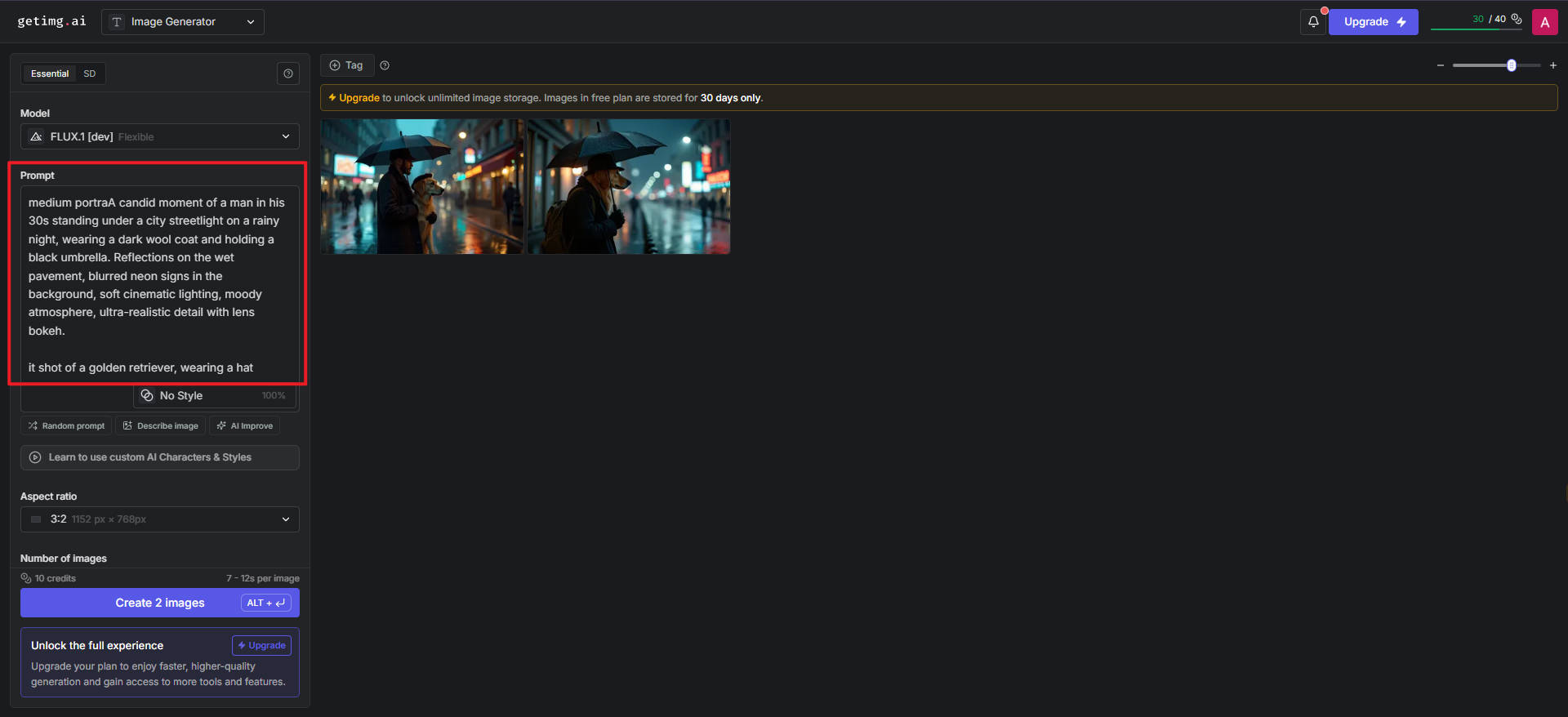Open the second generated image of dog with umbrella

pyautogui.click(x=629, y=187)
